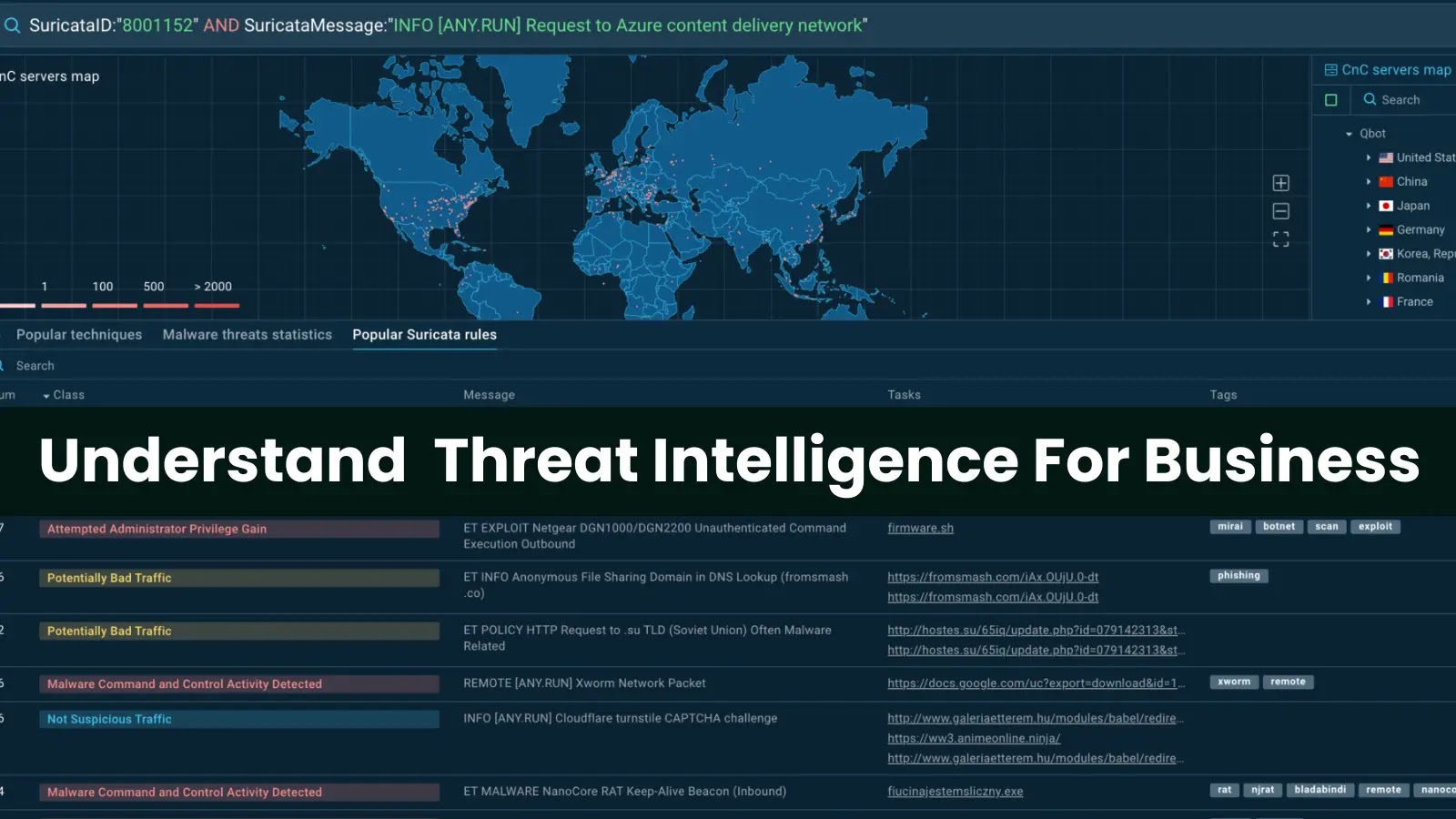Open the ww3.animeonline.ninja link
The image size is (1456, 819).
coord(974,738)
